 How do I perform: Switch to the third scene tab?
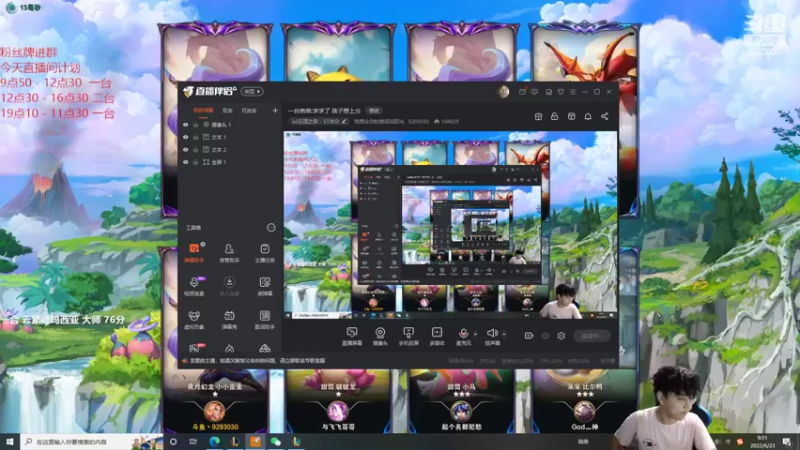249,110
